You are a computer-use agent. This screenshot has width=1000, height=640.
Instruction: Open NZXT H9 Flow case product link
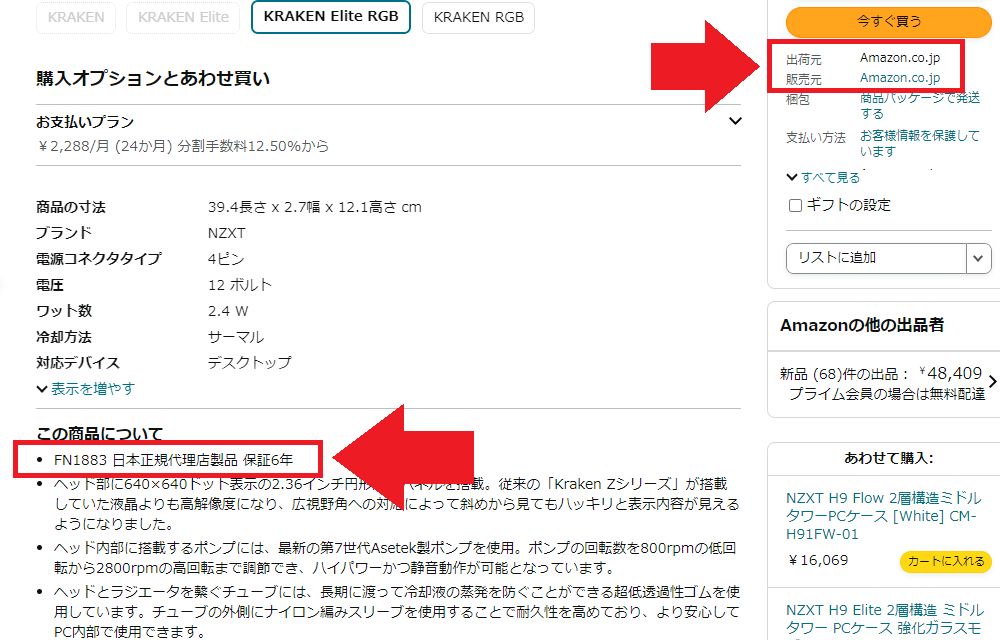tap(883, 516)
